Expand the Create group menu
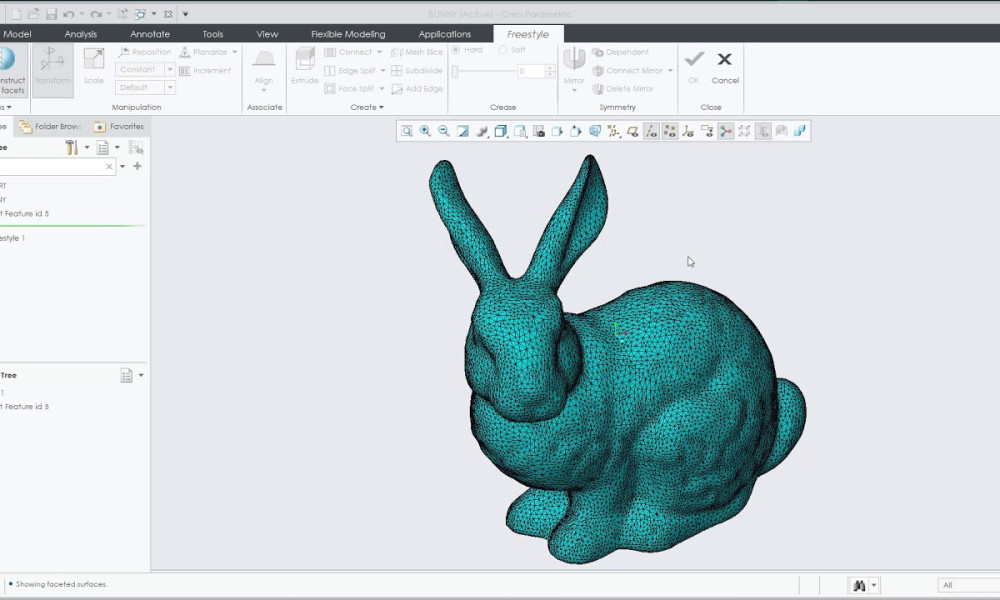Image resolution: width=1000 pixels, height=600 pixels. pos(367,107)
